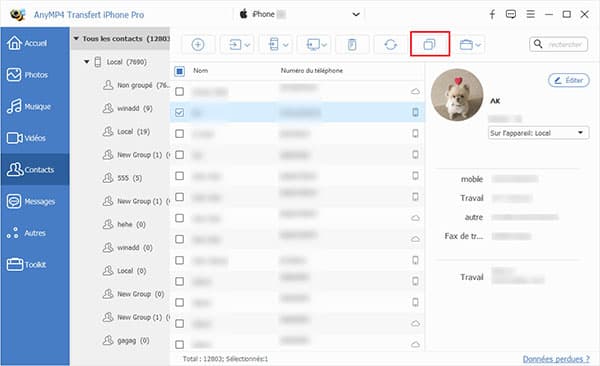Image resolution: width=600 pixels, height=366 pixels.
Task: Click export to device phone icon
Action: 274,44
